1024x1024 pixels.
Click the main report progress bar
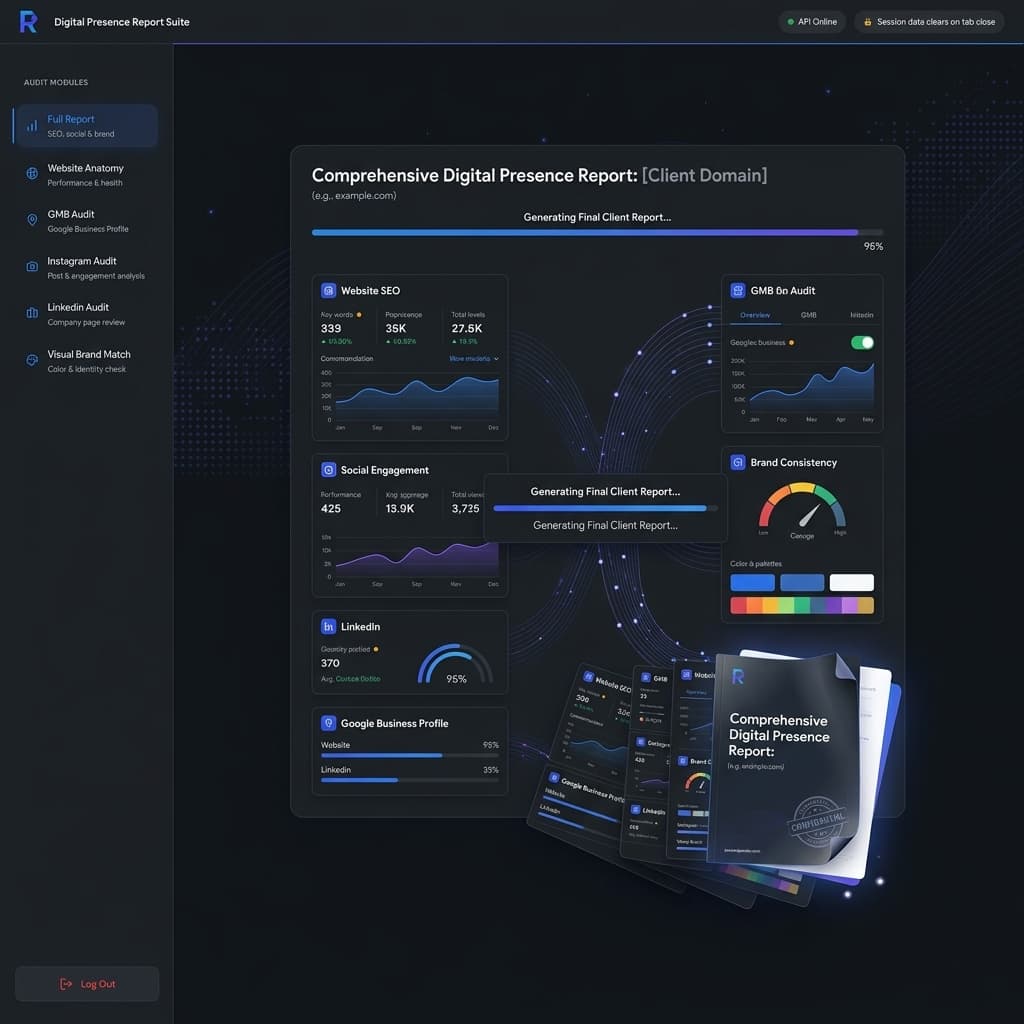pyautogui.click(x=598, y=232)
